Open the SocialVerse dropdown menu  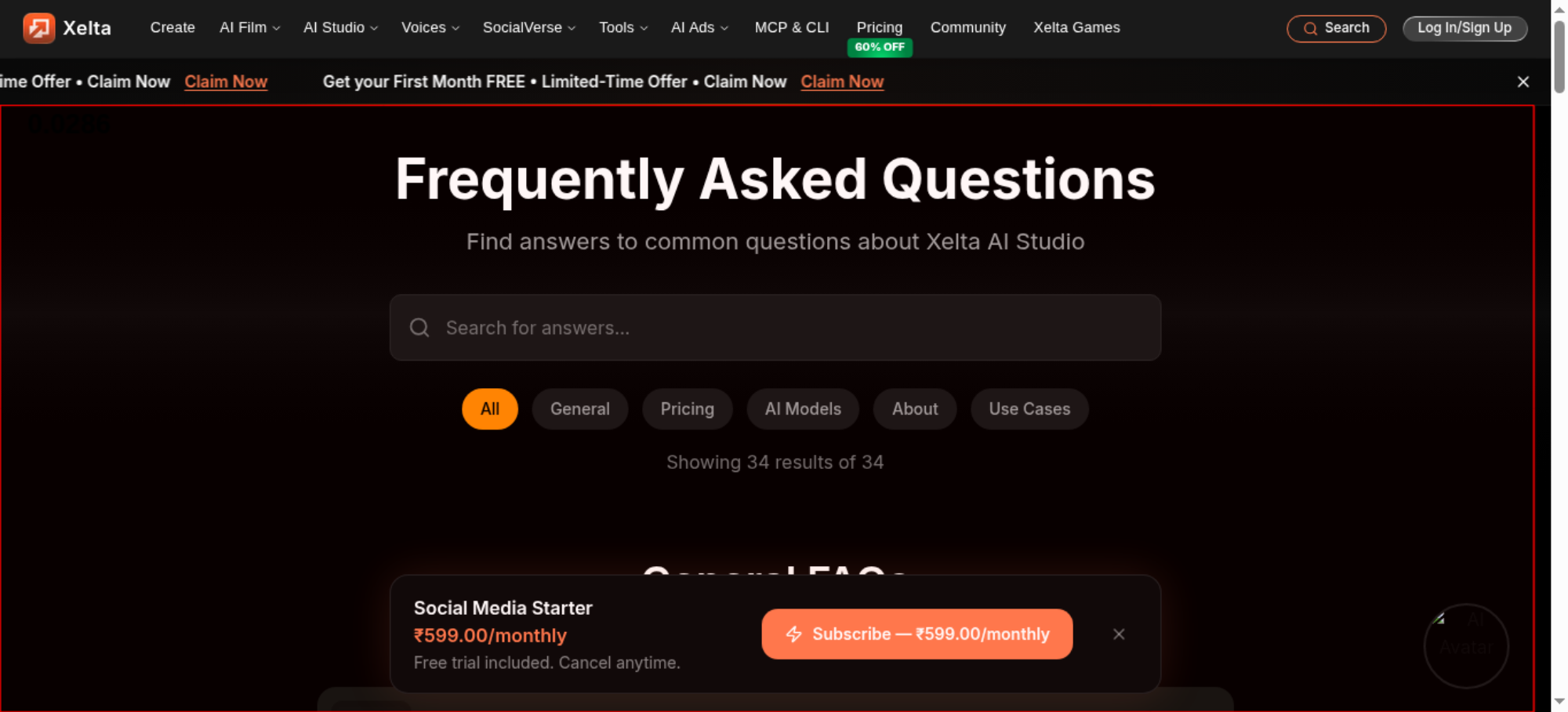pos(529,27)
